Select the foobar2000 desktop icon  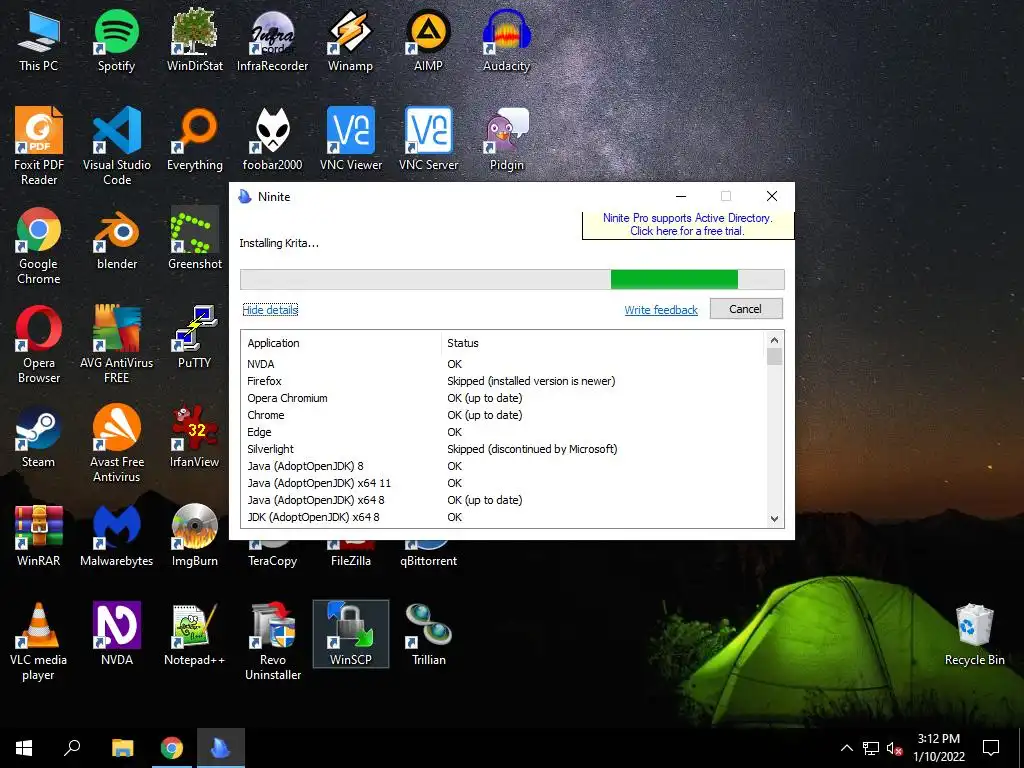point(272,140)
